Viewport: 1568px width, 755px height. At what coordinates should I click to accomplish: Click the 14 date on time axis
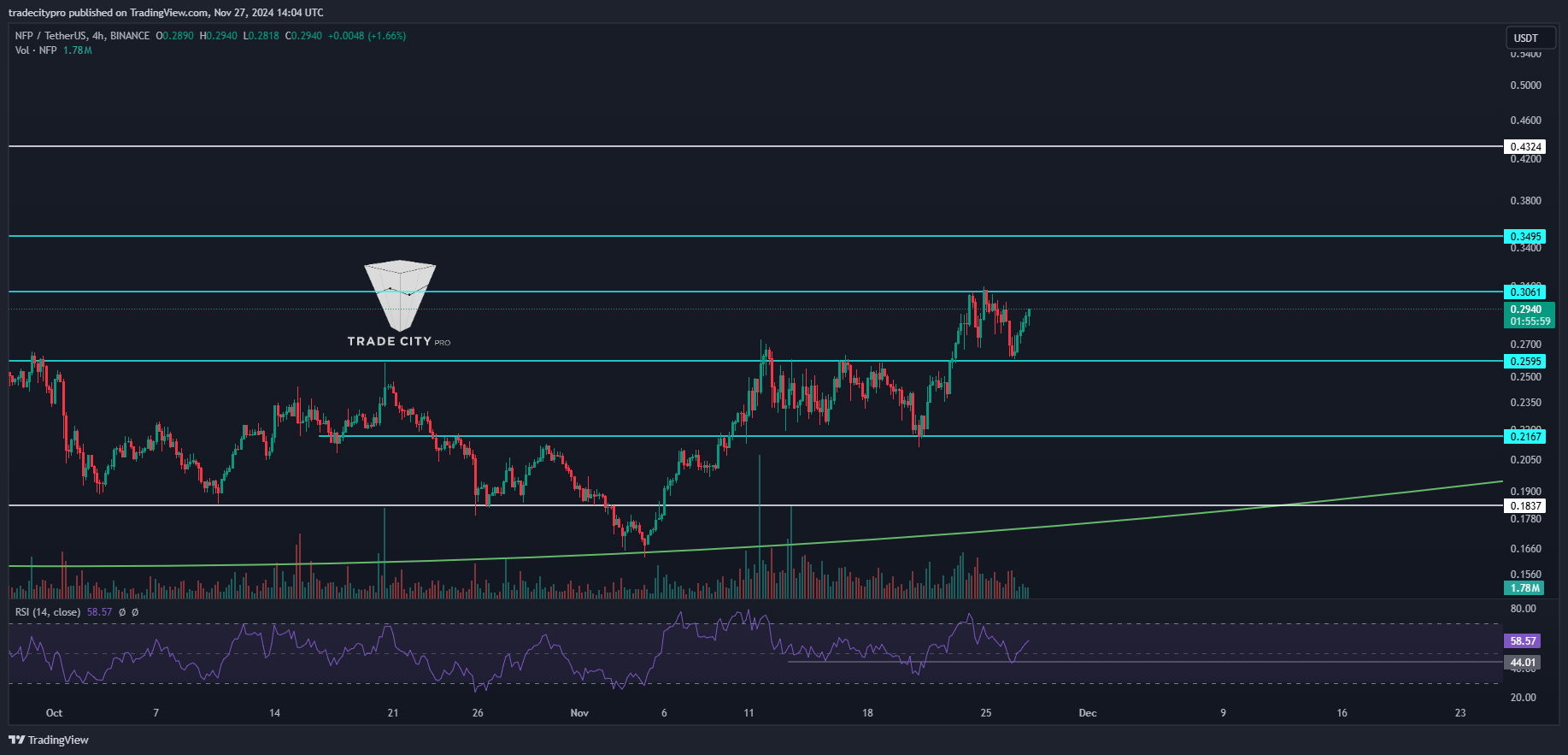[274, 713]
